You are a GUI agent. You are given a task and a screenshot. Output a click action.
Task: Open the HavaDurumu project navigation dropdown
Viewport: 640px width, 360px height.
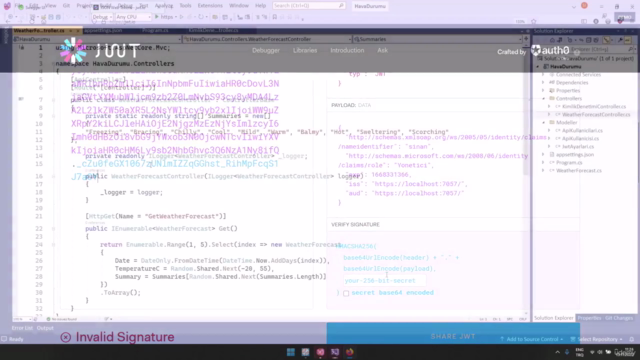coord(97,39)
